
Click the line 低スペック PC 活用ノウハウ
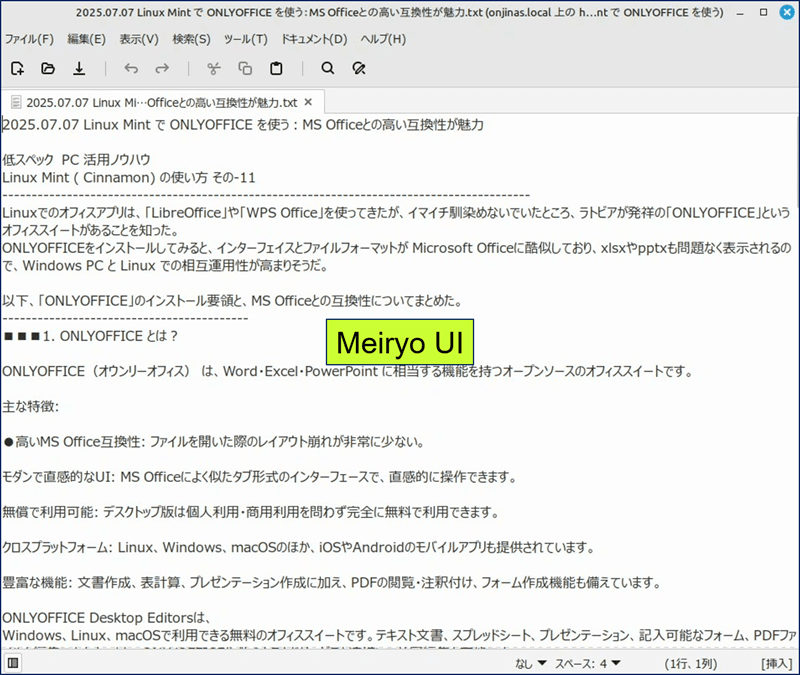(x=77, y=160)
